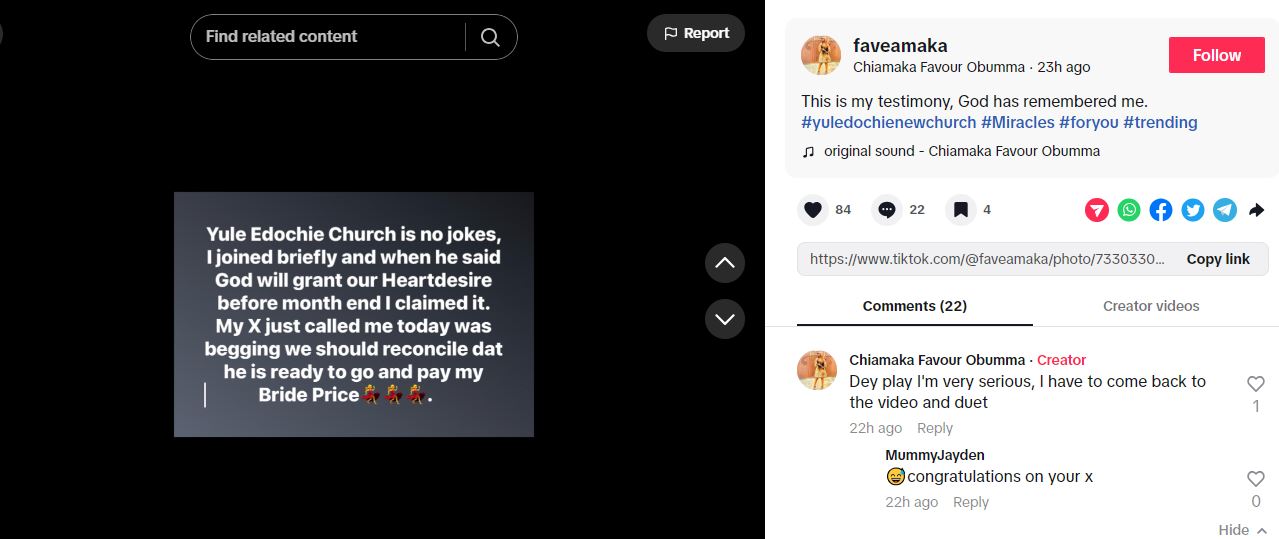
Task: Open the #yuledochienewchurch hashtag
Action: 888,122
